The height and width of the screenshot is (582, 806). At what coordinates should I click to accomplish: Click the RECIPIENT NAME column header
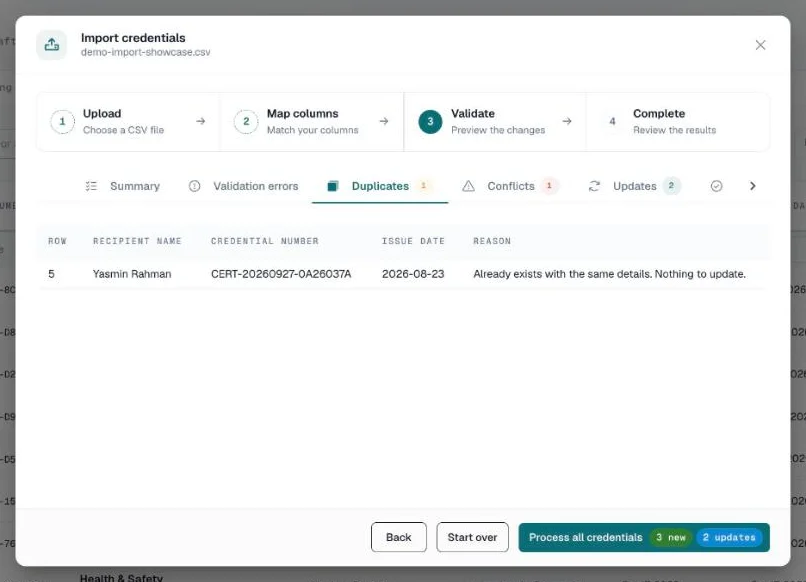pos(137,241)
